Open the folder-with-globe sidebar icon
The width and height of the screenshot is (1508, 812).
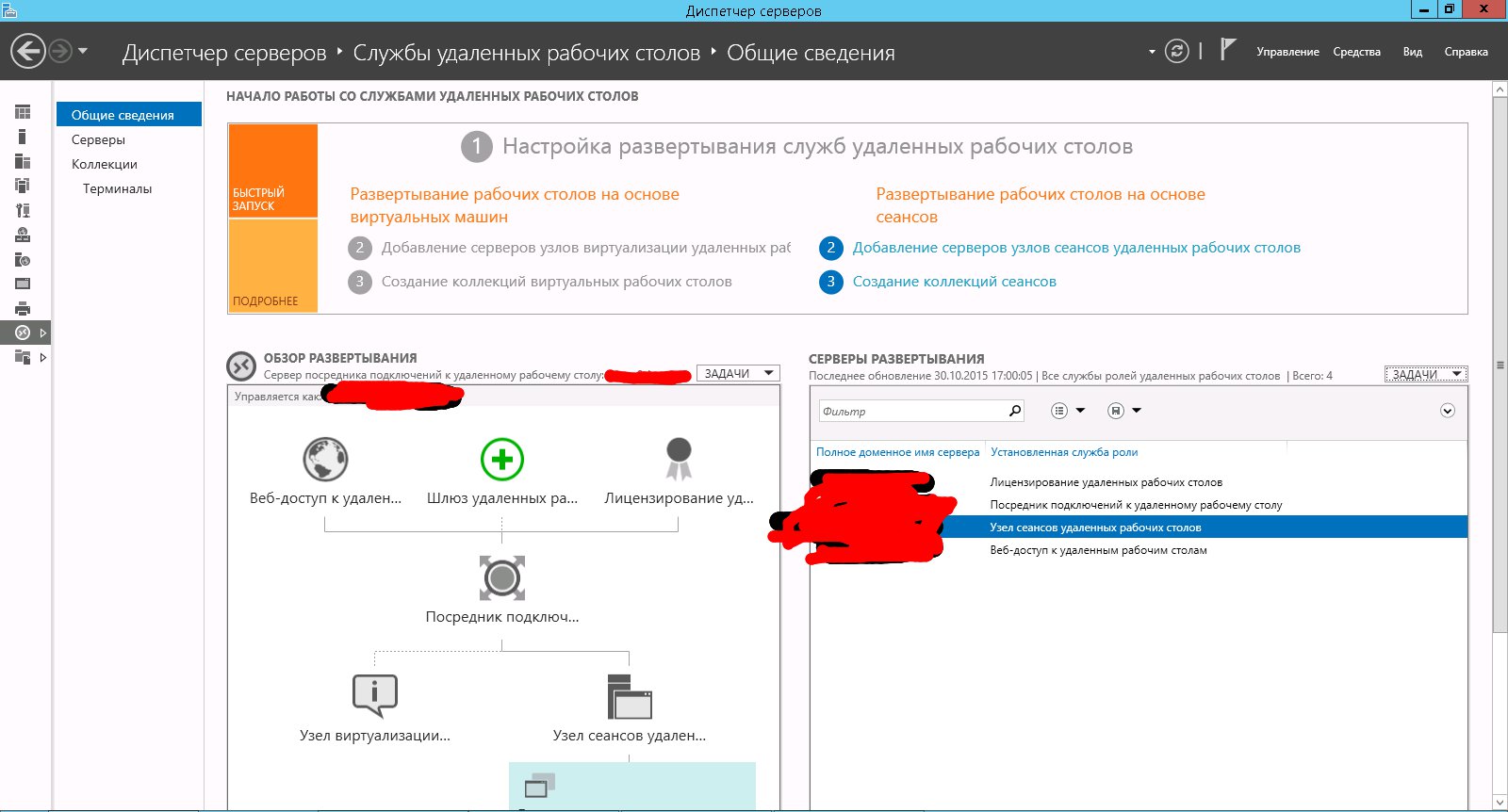pos(23,259)
